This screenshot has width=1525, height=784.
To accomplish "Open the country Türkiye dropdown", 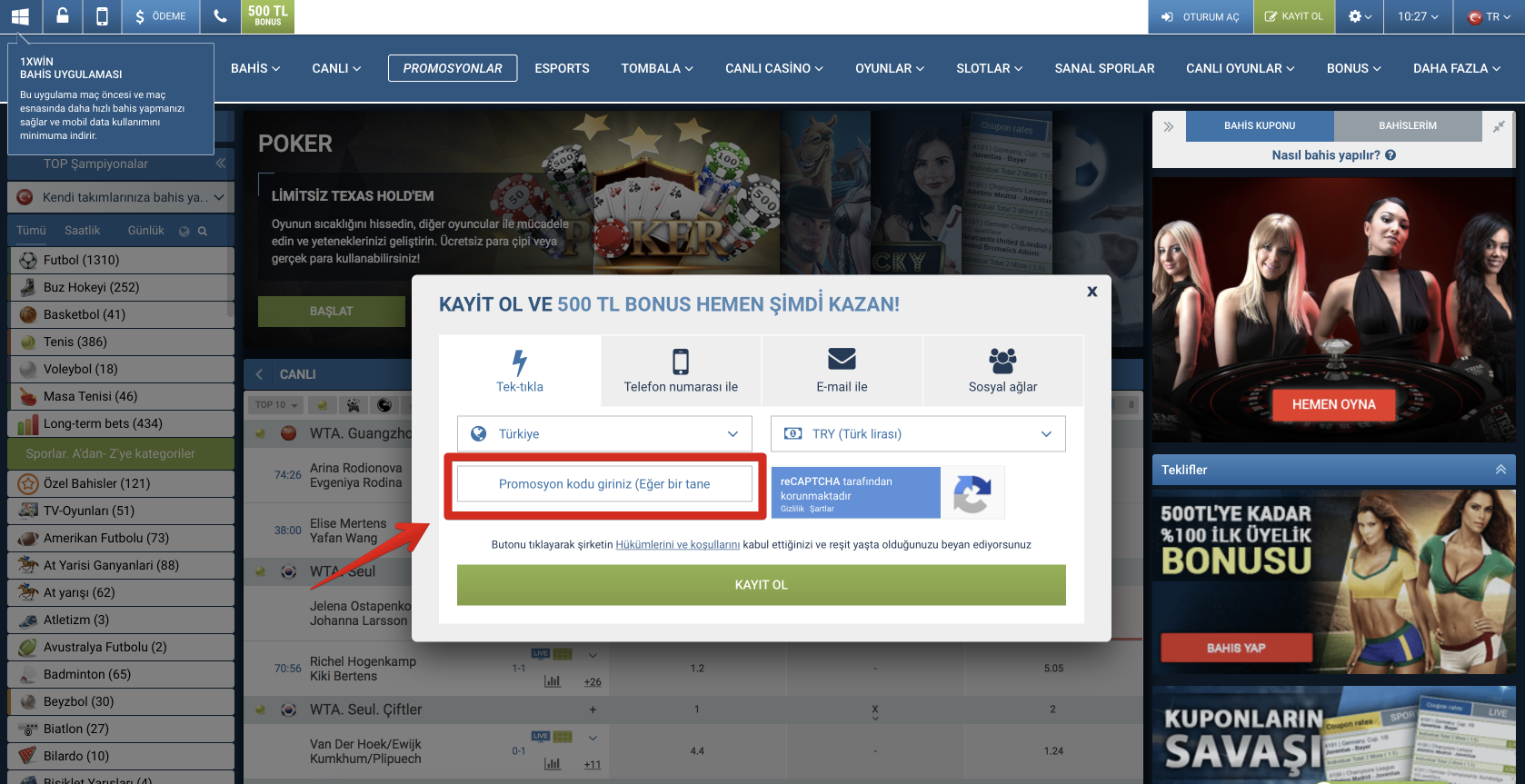I will point(604,434).
